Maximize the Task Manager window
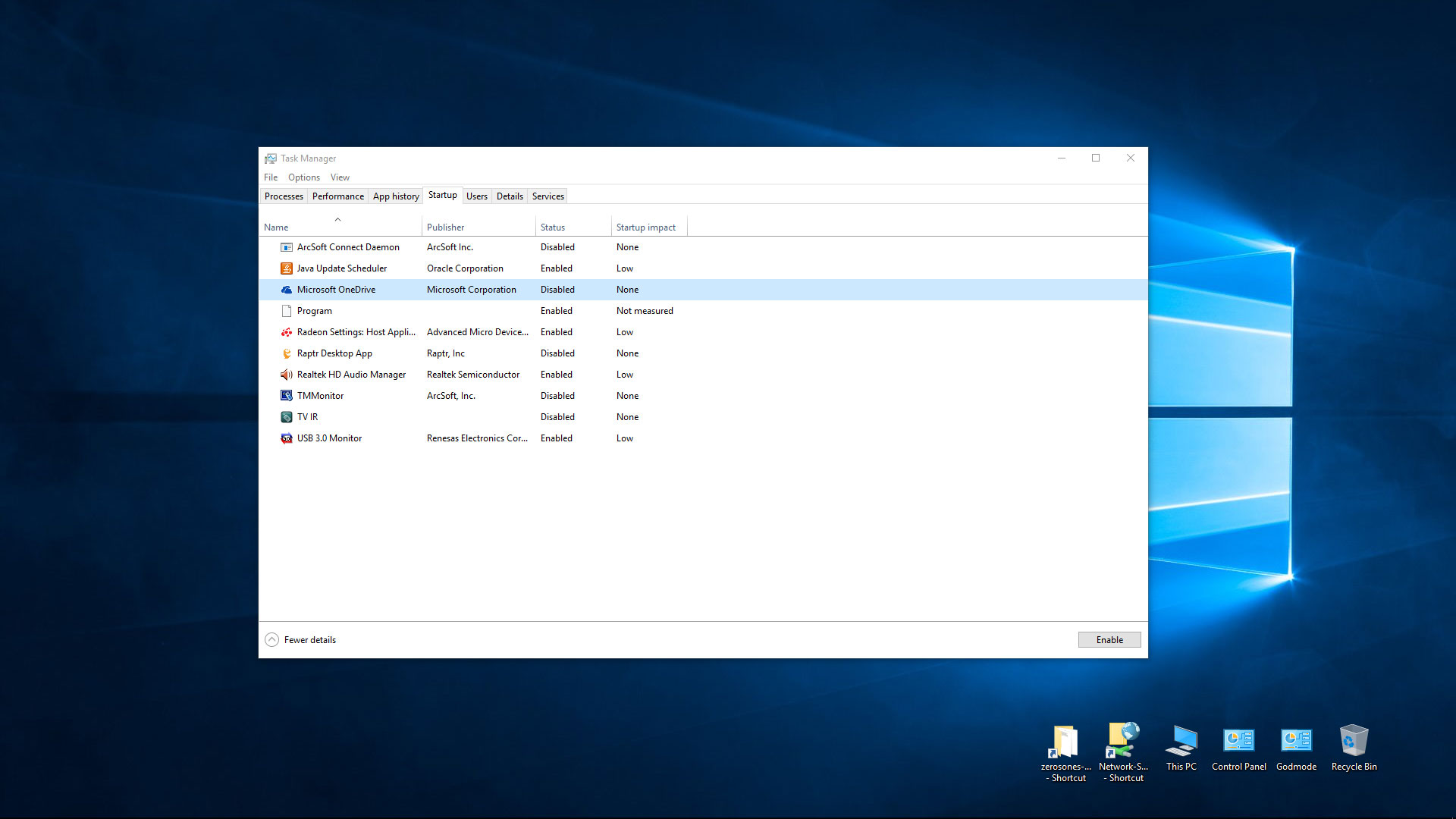1456x819 pixels. point(1096,158)
